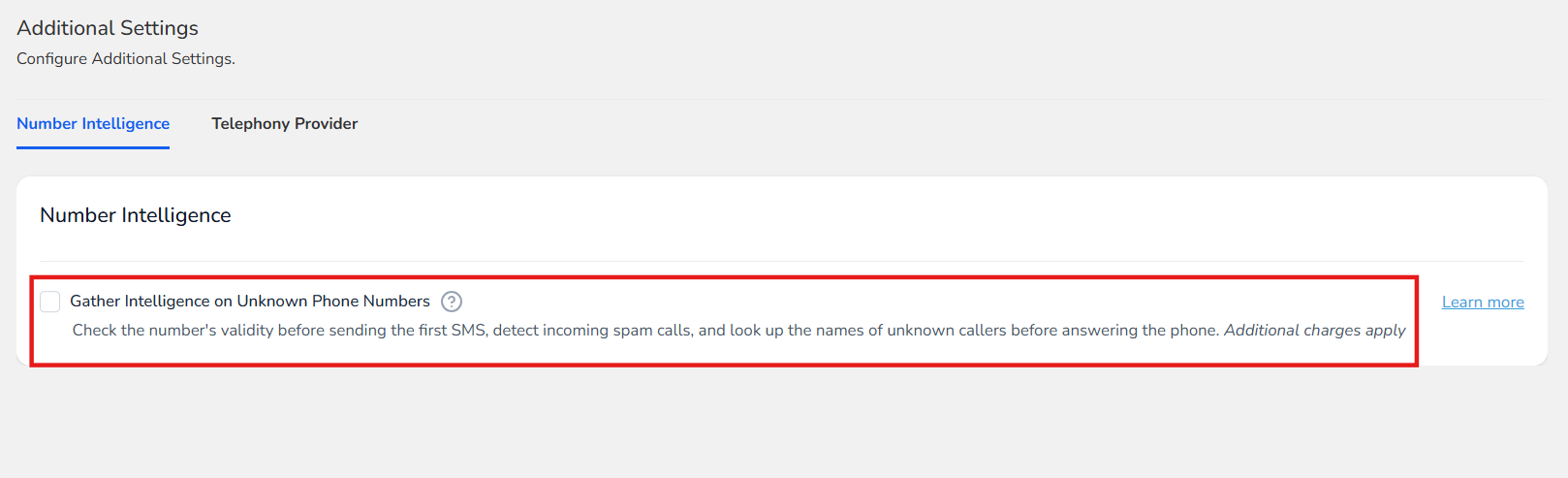
Task: Click the word 'Settings' in the page title
Action: point(159,28)
